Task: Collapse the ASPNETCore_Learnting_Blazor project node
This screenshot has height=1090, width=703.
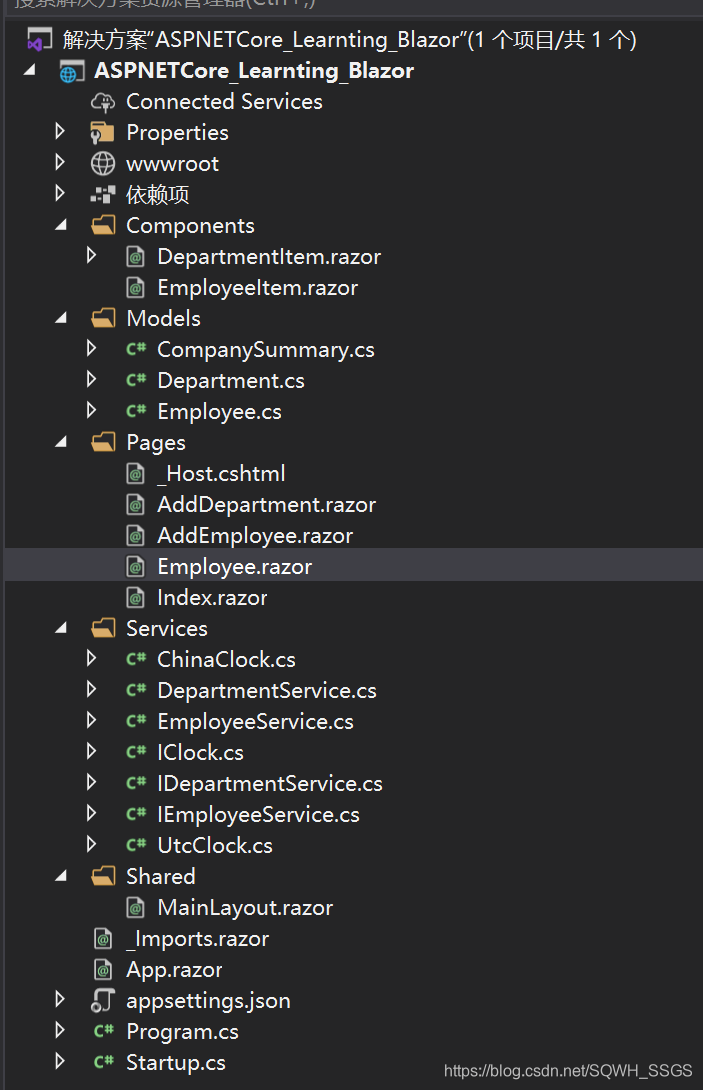Action: pos(29,70)
